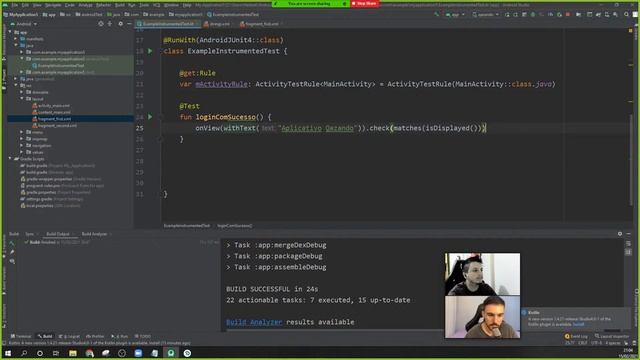
Task: Switch to the Sync tab in the build panel
Action: [x=29, y=234]
